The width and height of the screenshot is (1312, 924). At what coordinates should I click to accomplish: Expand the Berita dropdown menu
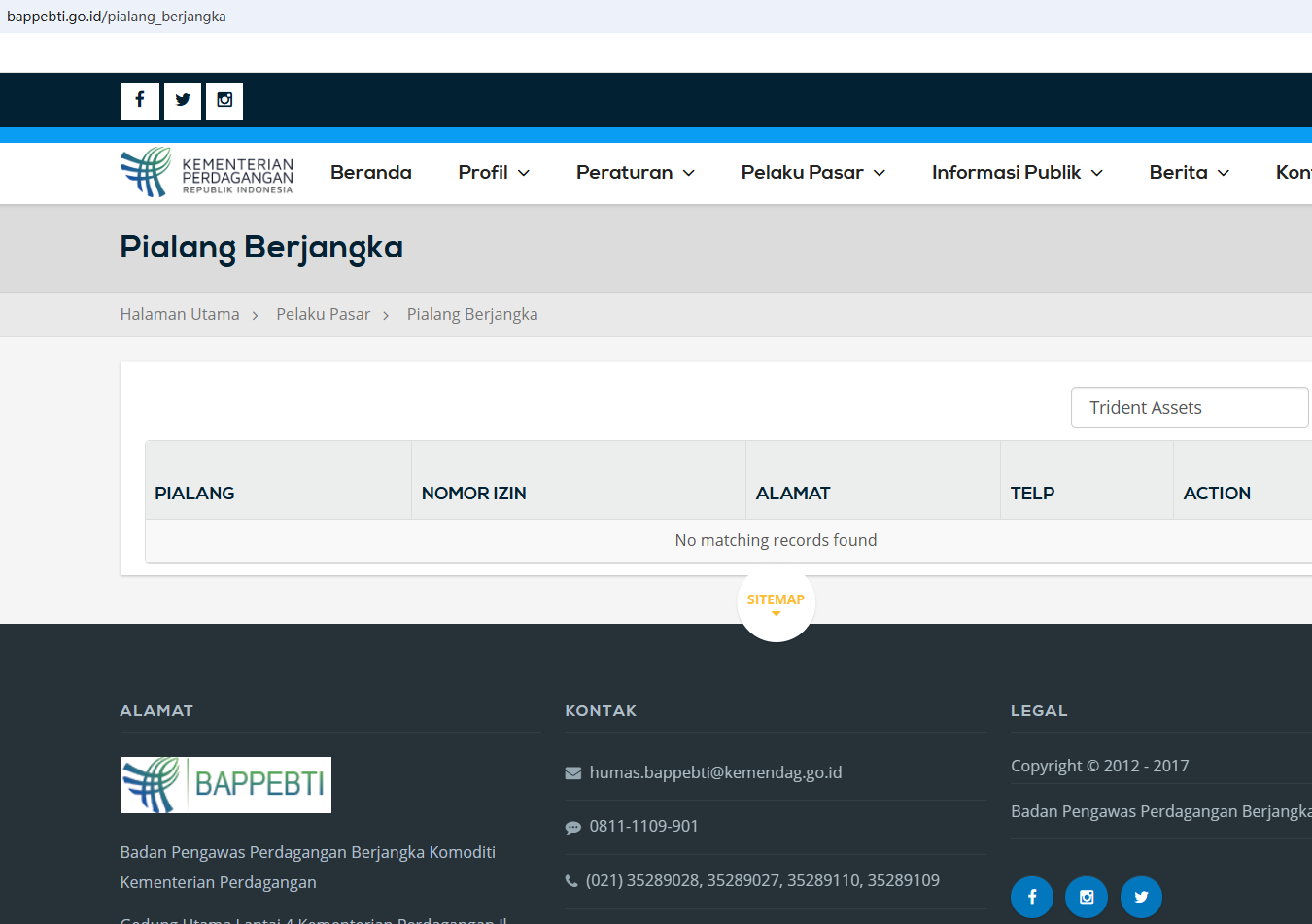[1190, 172]
